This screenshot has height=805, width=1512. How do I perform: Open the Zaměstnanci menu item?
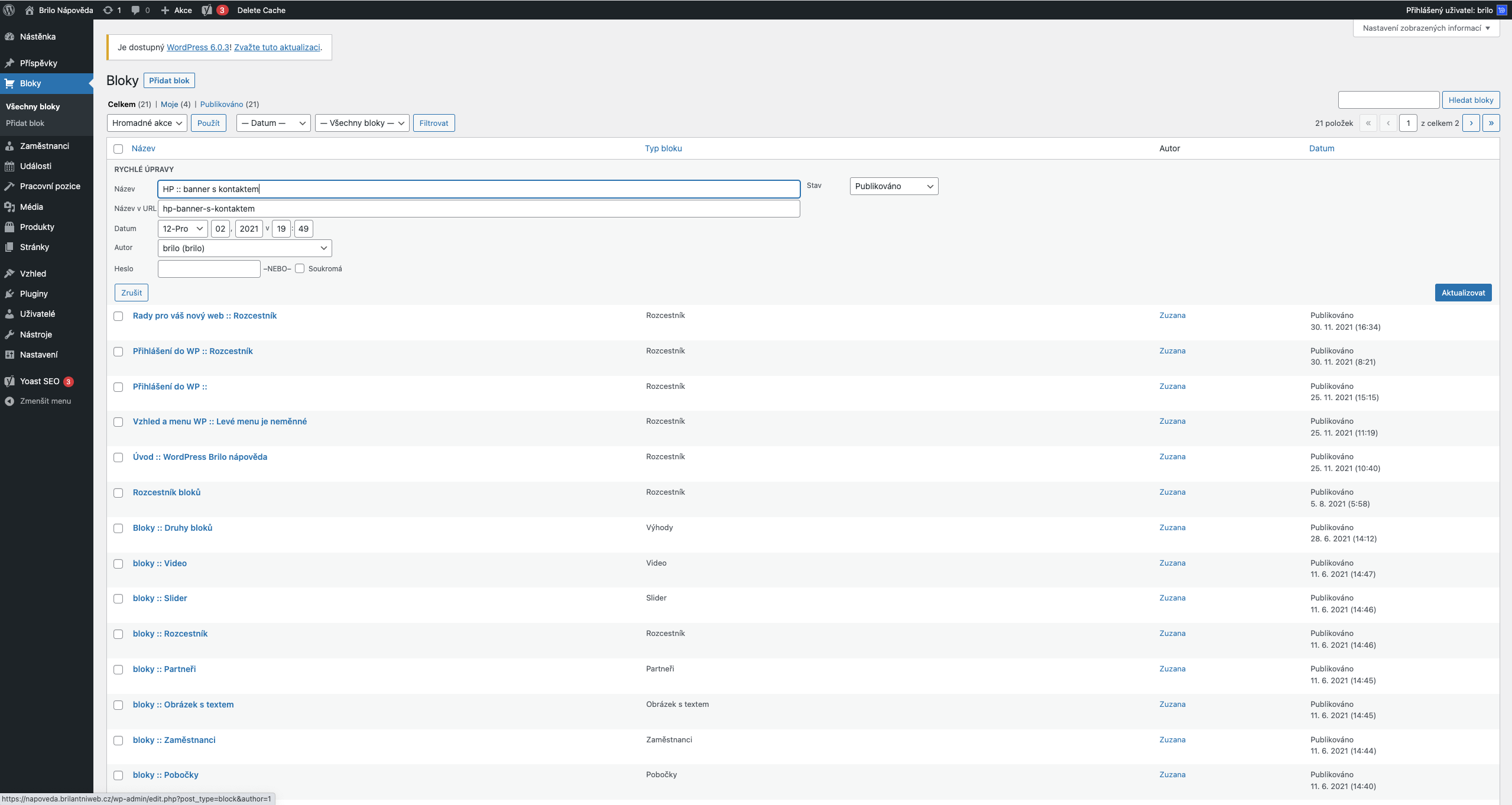44,146
